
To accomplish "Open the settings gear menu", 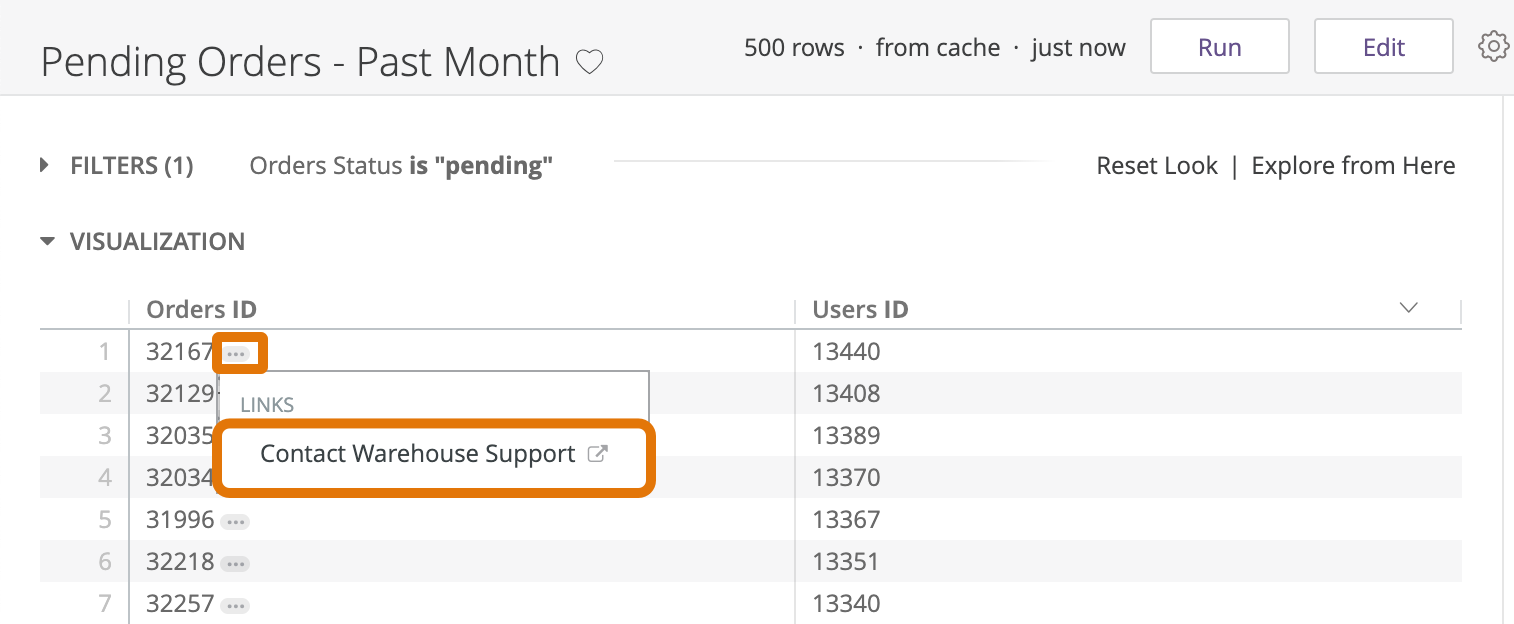I will (x=1493, y=46).
